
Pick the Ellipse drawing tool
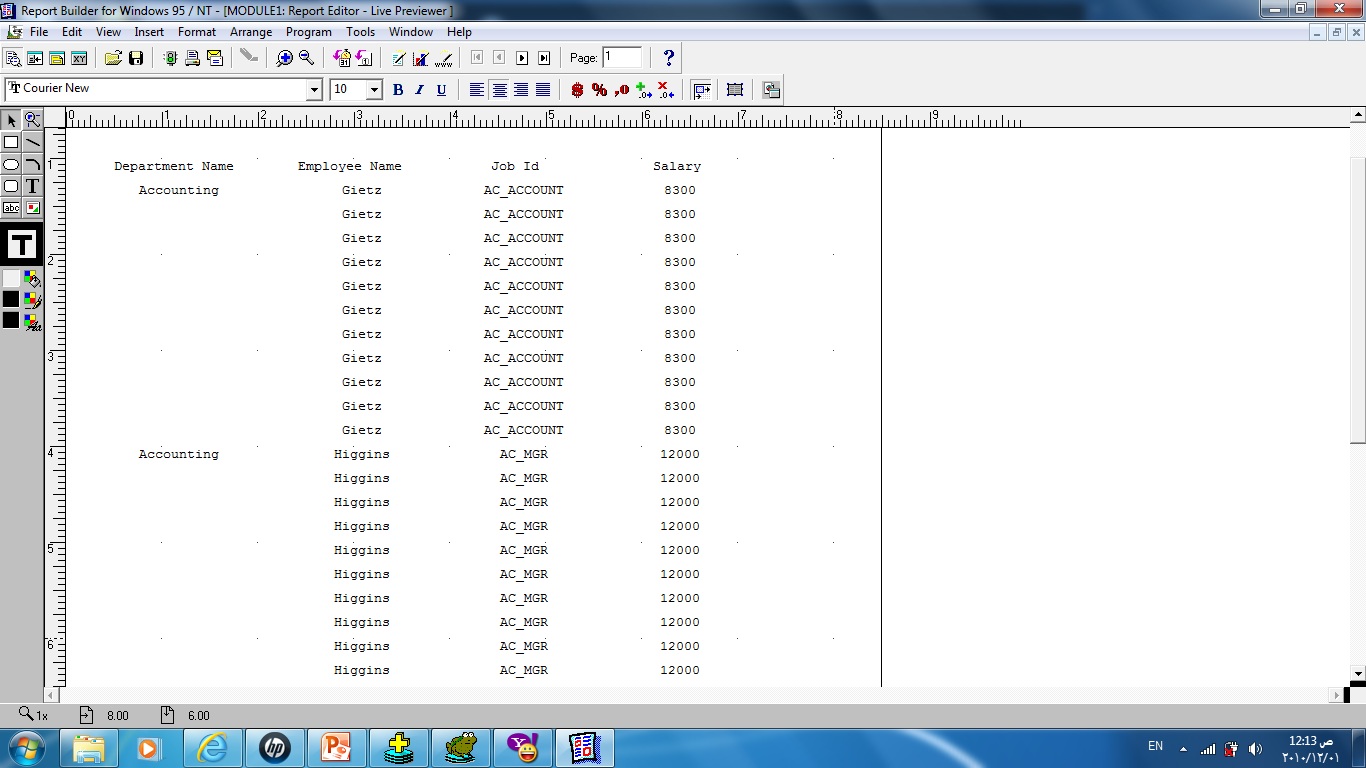click(11, 164)
